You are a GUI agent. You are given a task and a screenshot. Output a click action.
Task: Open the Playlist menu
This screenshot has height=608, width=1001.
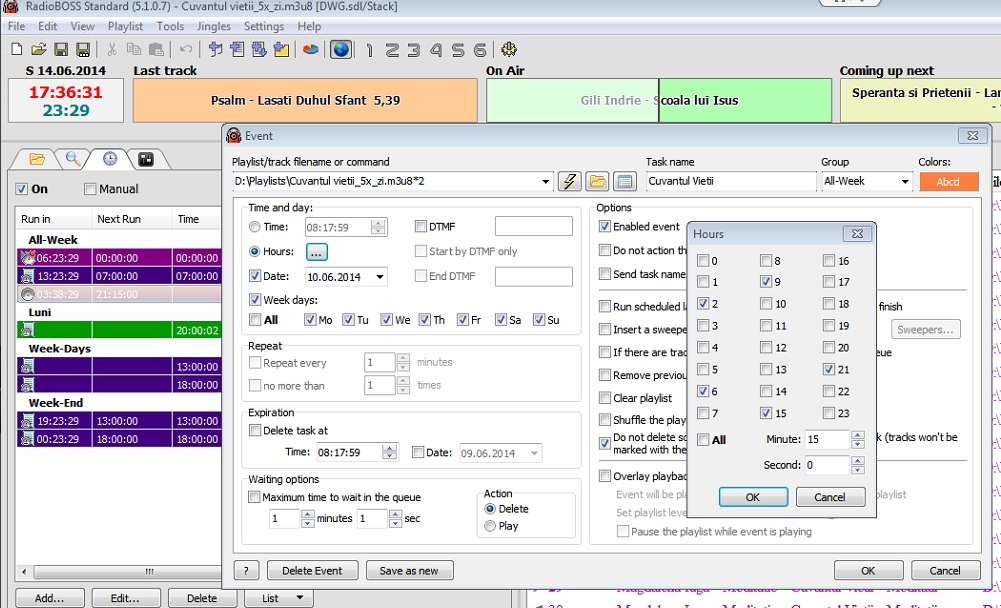click(x=125, y=26)
